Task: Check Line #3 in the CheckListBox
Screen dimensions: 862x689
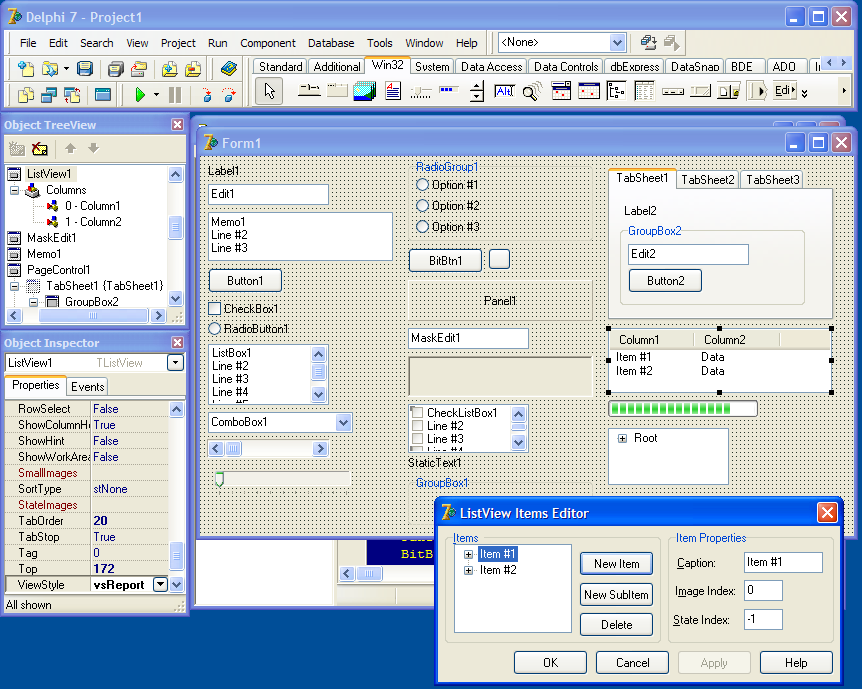Action: [x=417, y=439]
